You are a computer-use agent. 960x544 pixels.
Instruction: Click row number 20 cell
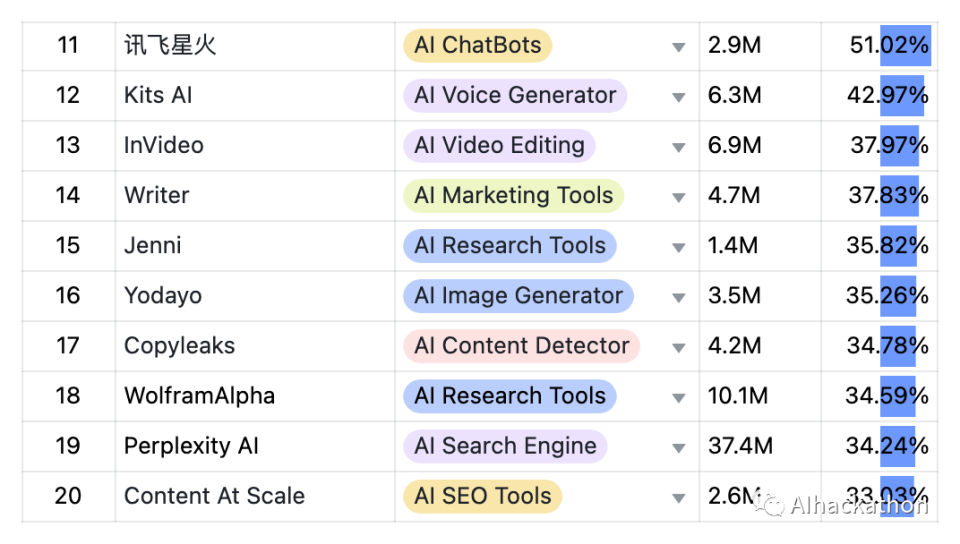pos(68,496)
